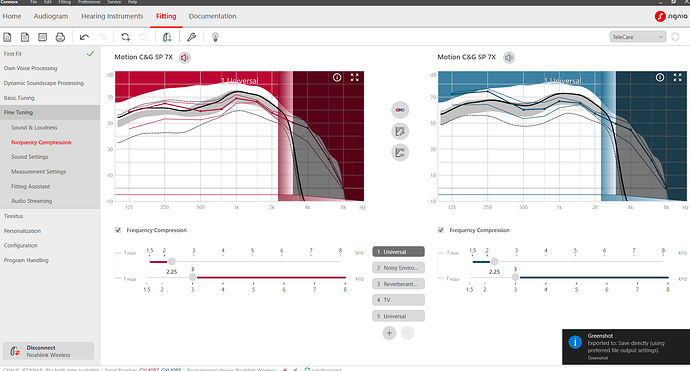Click the lightbulb hint icon
Viewport: 690px width, 371px height.
[x=215, y=37]
